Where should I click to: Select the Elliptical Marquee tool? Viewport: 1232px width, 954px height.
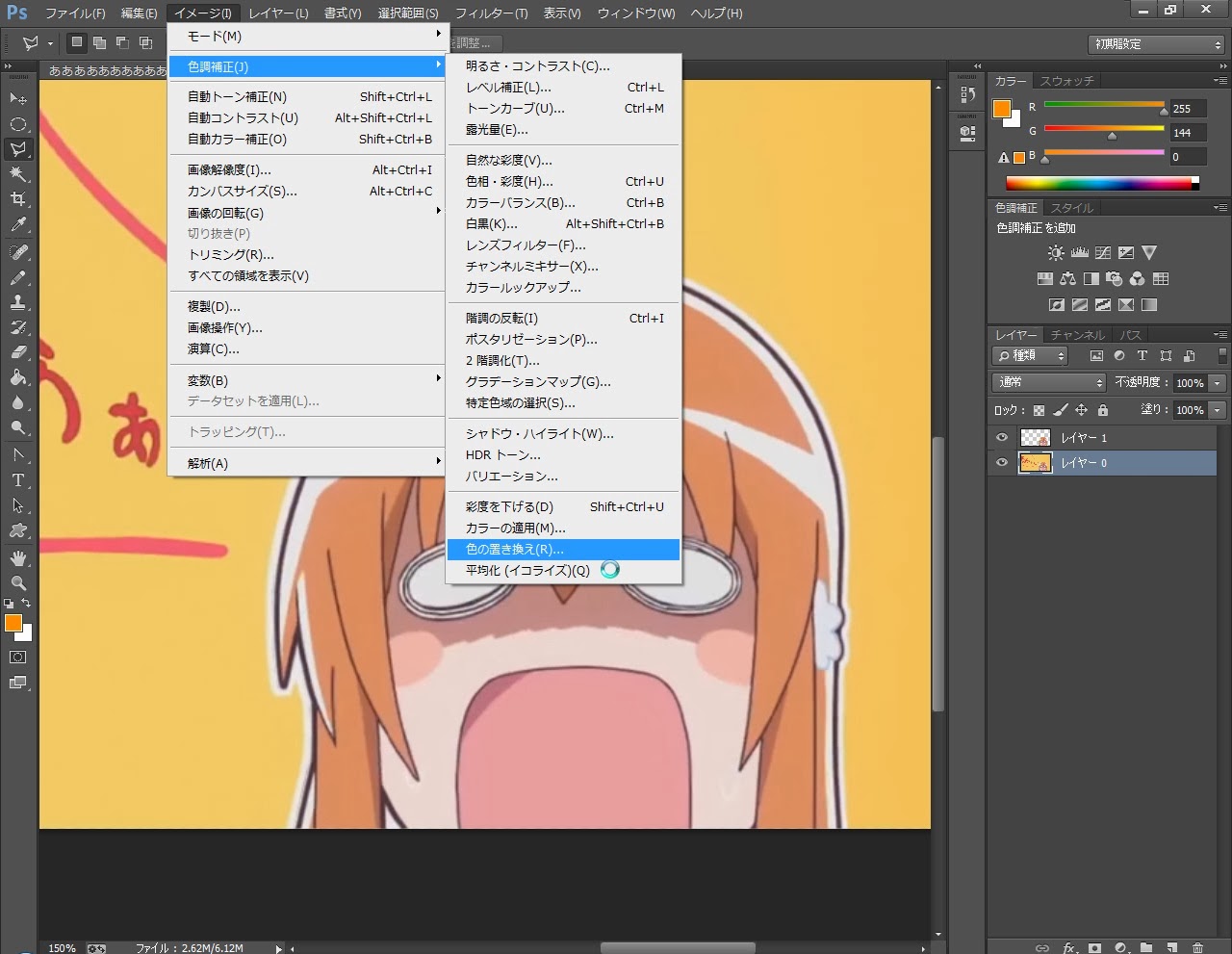[x=18, y=123]
